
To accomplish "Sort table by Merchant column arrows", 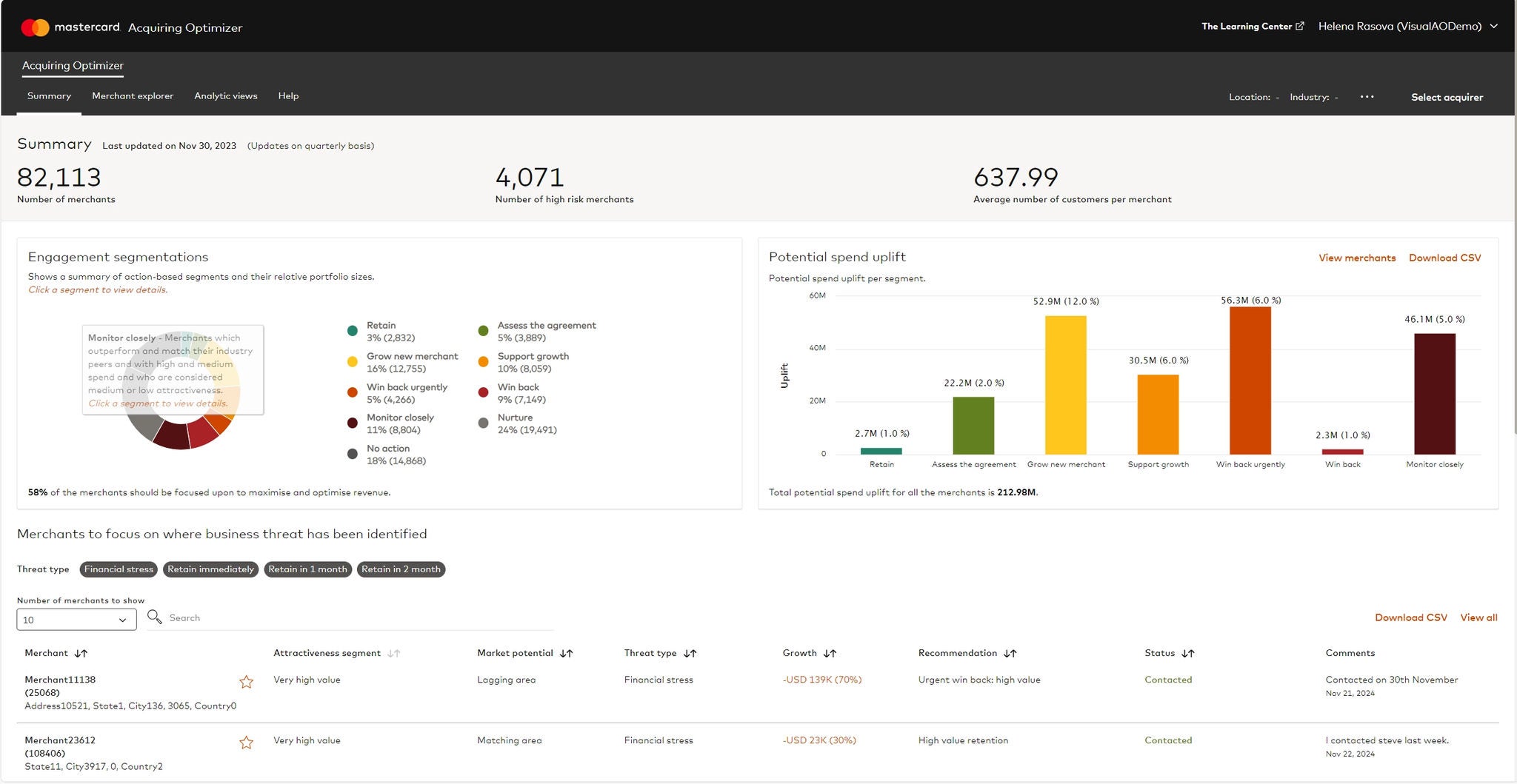I will 81,654.
